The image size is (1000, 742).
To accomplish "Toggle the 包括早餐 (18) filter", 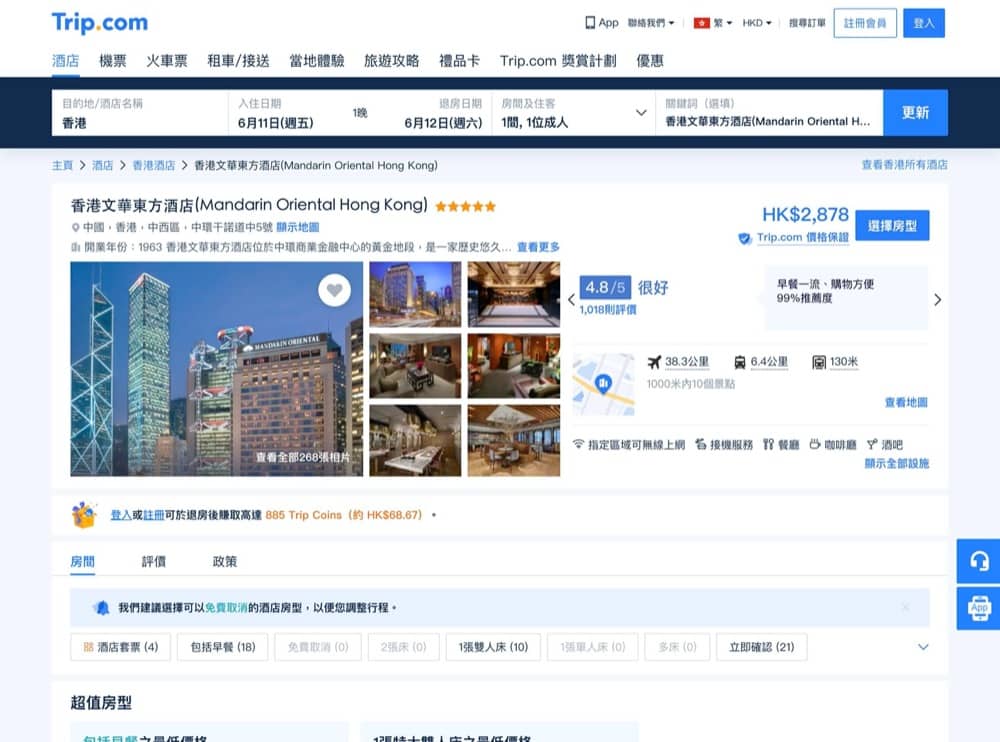I will 223,647.
